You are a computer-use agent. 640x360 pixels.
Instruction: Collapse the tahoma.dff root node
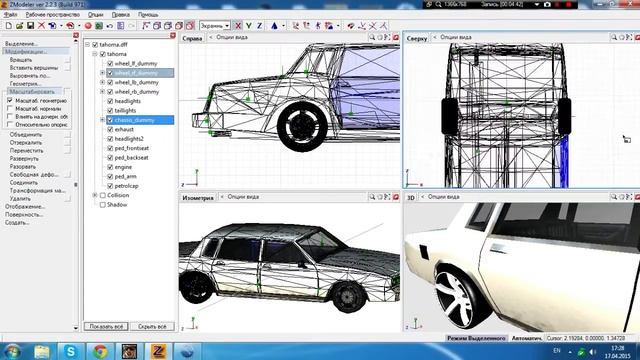pyautogui.click(x=88, y=44)
